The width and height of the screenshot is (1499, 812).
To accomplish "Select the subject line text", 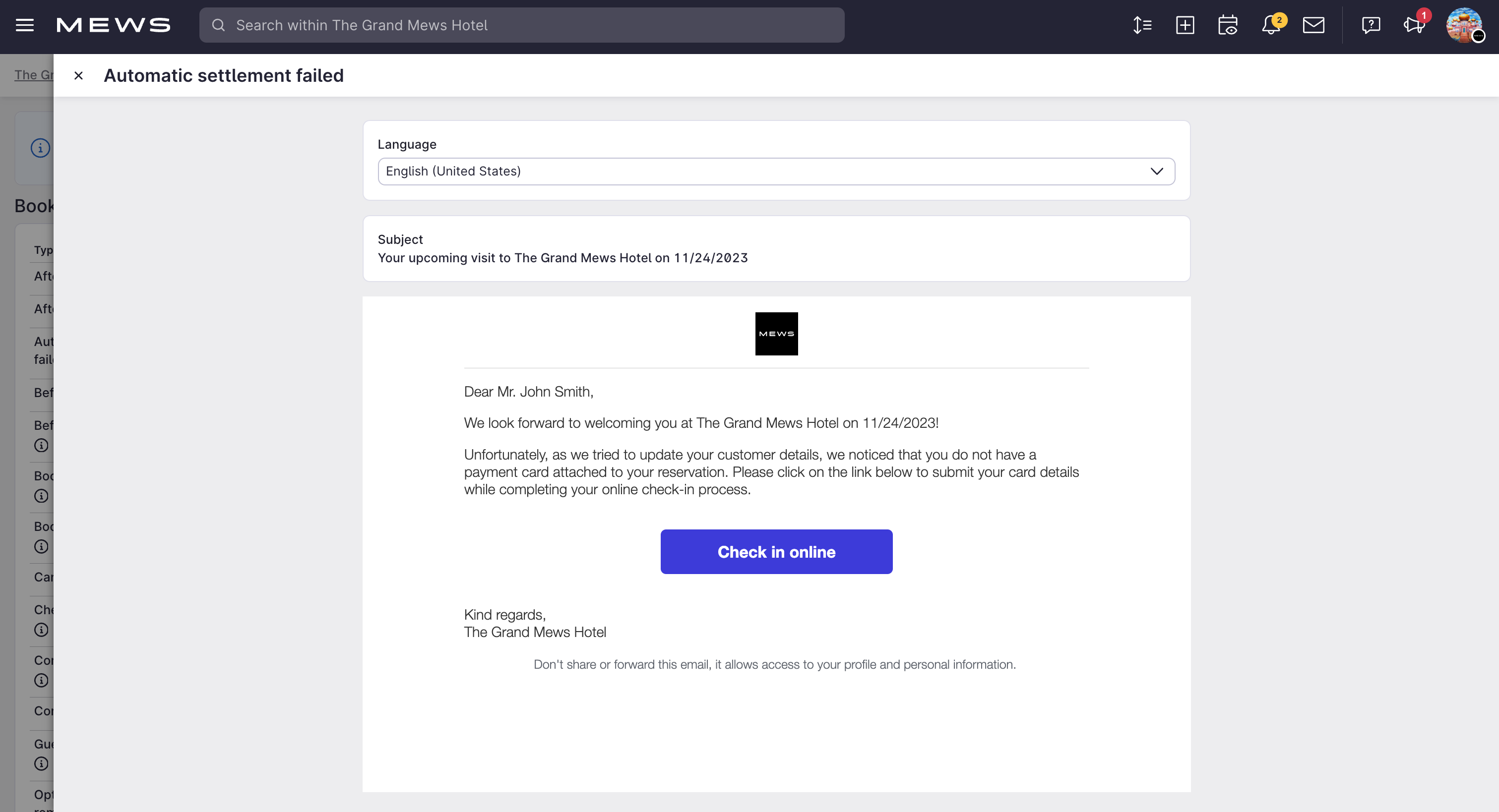I will coord(562,258).
